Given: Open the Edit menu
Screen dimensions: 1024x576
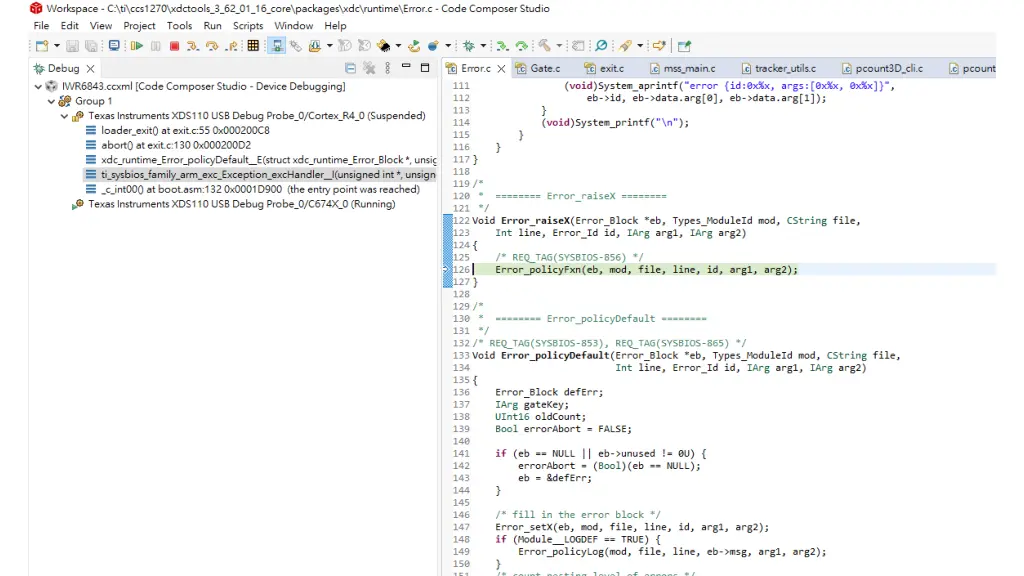Looking at the screenshot, I should click(69, 25).
